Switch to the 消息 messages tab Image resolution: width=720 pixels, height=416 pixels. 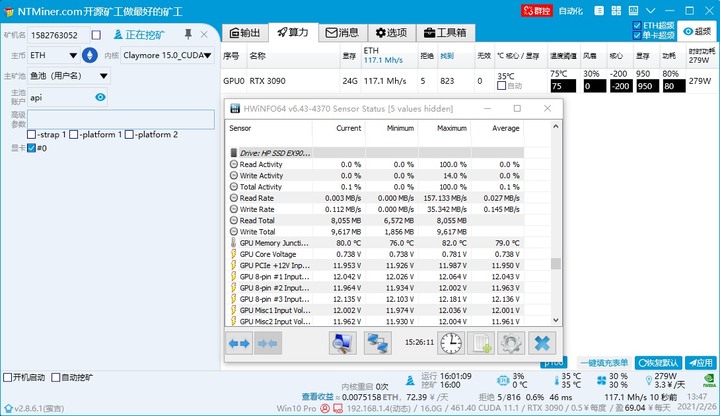(x=342, y=33)
